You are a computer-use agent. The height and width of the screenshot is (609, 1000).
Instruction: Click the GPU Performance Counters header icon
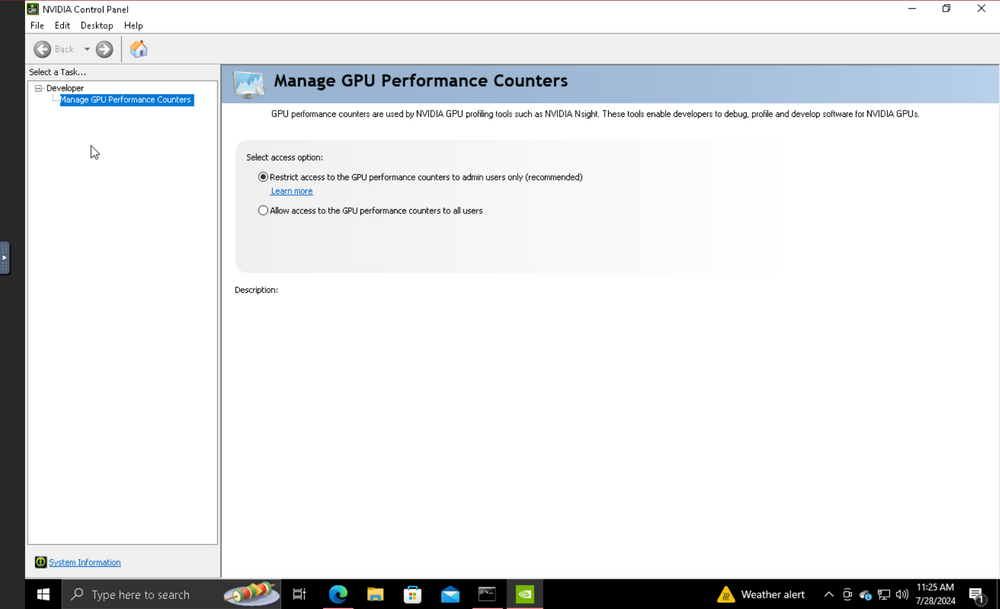(249, 84)
